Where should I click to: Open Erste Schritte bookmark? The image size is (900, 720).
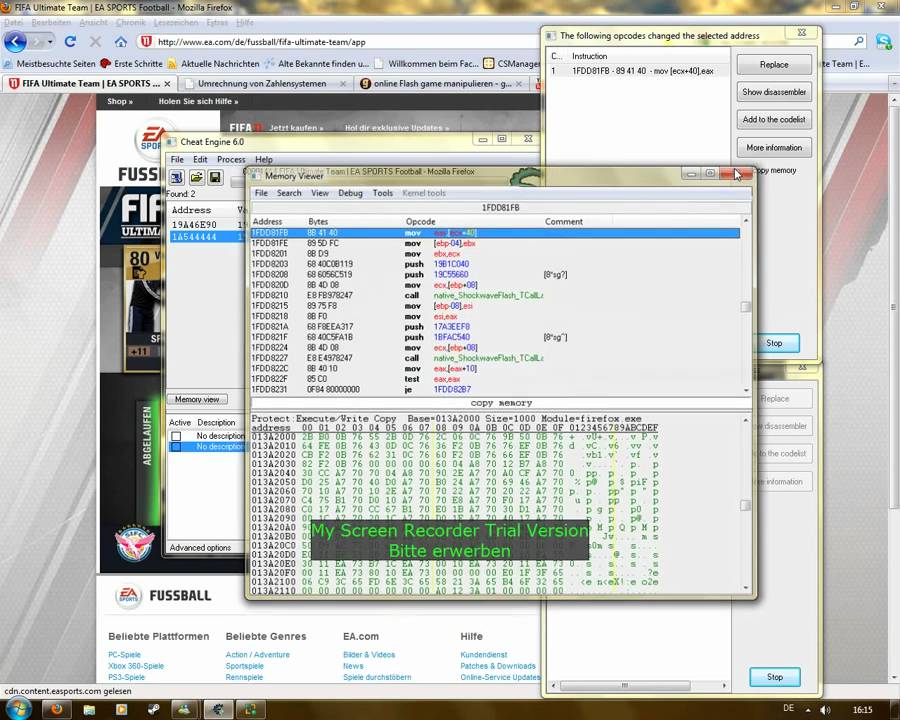131,64
